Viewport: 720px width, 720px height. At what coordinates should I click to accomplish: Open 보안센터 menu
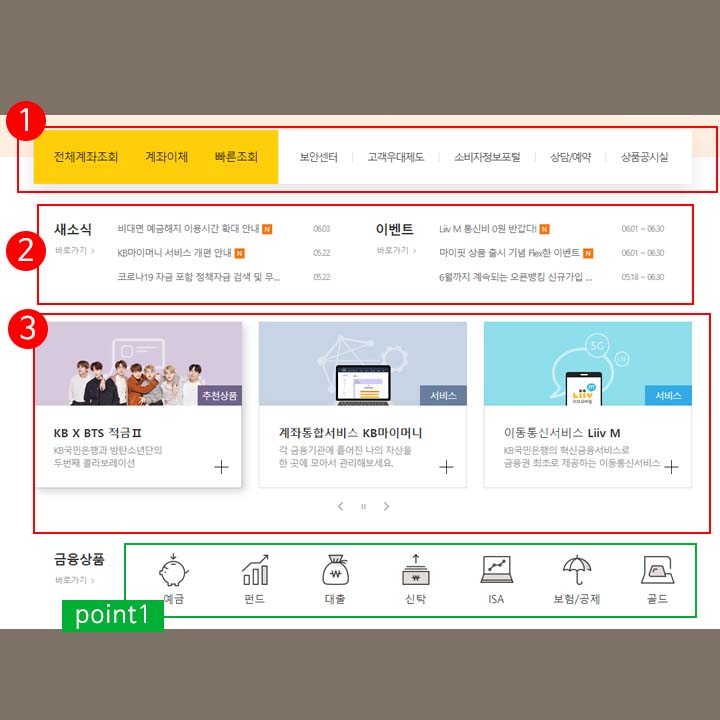(319, 158)
